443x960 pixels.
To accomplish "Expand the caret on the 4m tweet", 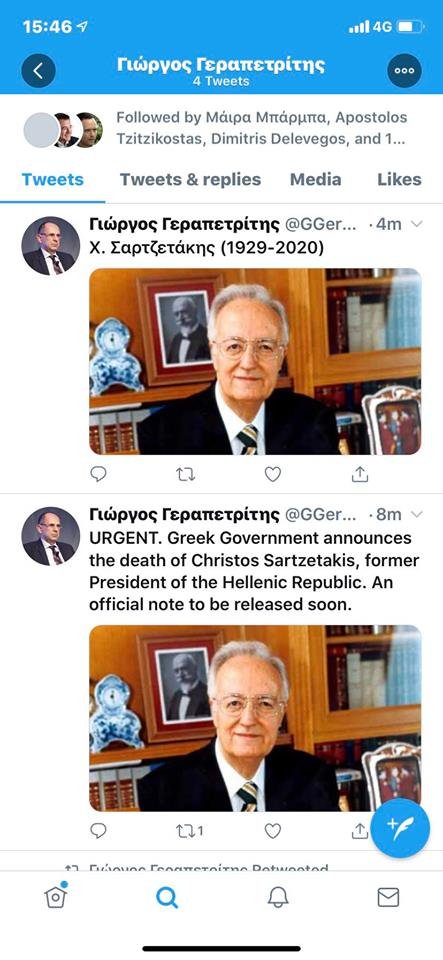I will tap(416, 225).
